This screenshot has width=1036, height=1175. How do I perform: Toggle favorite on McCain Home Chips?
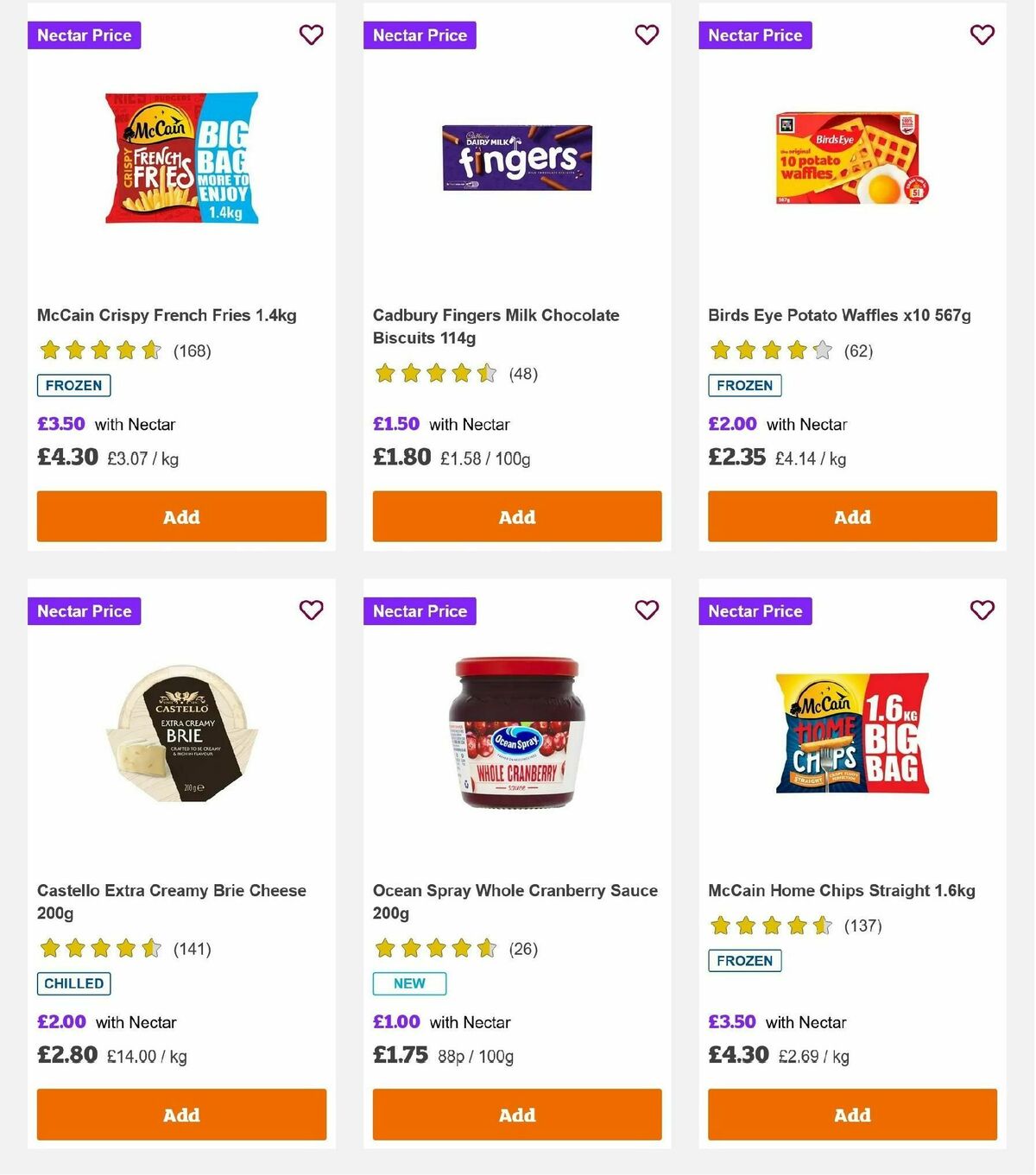982,610
